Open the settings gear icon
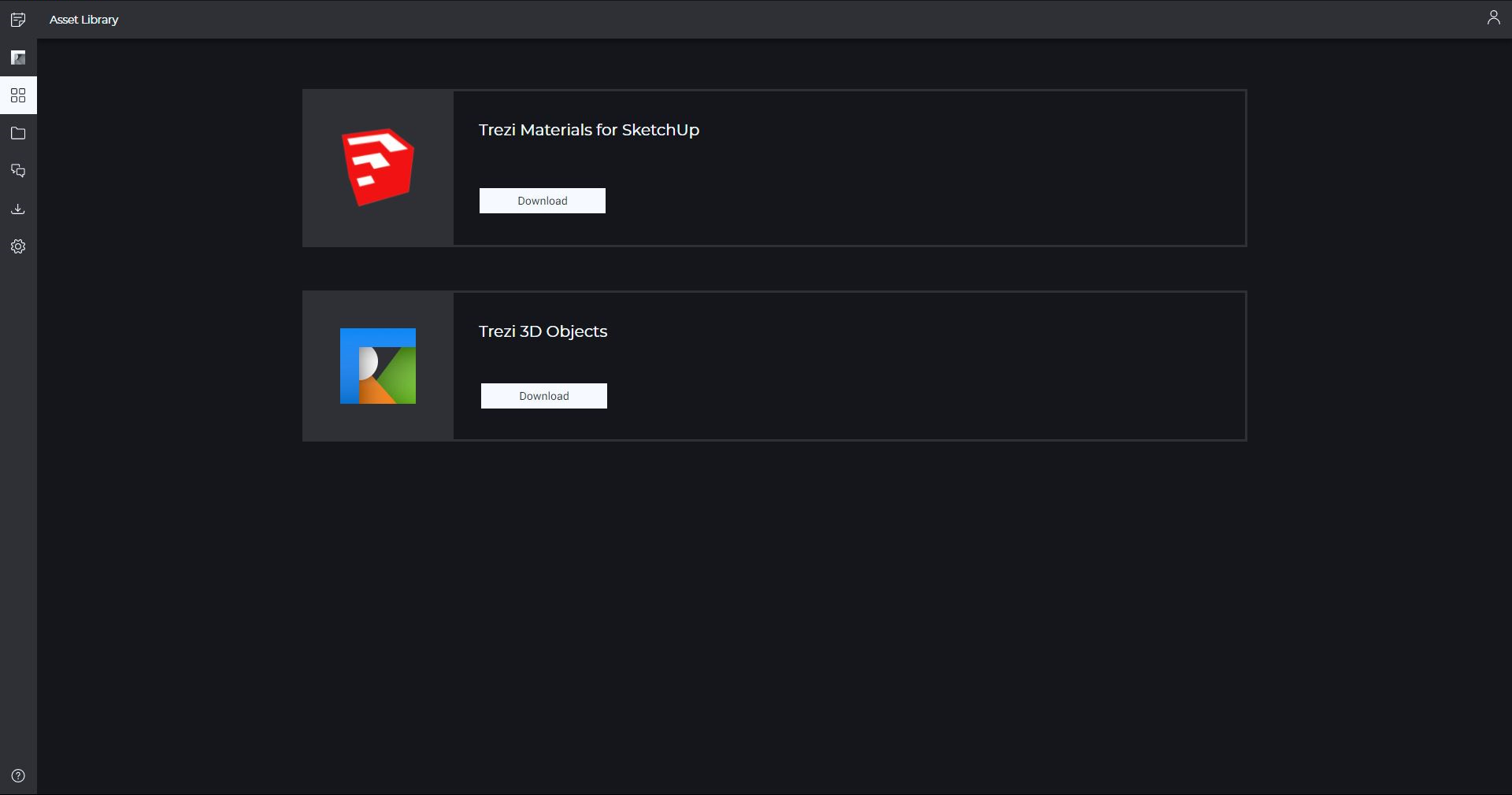The image size is (1512, 795). click(18, 246)
